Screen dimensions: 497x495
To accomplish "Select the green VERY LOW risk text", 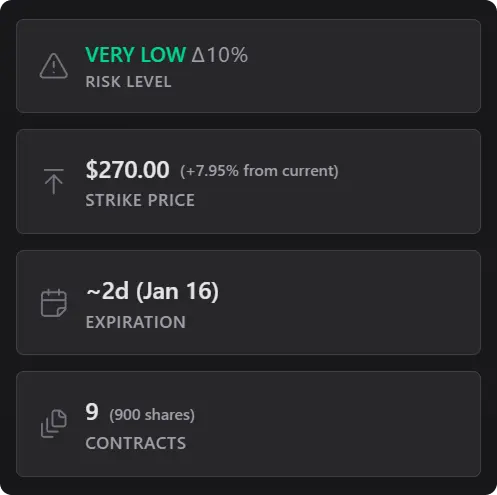I will tap(135, 54).
